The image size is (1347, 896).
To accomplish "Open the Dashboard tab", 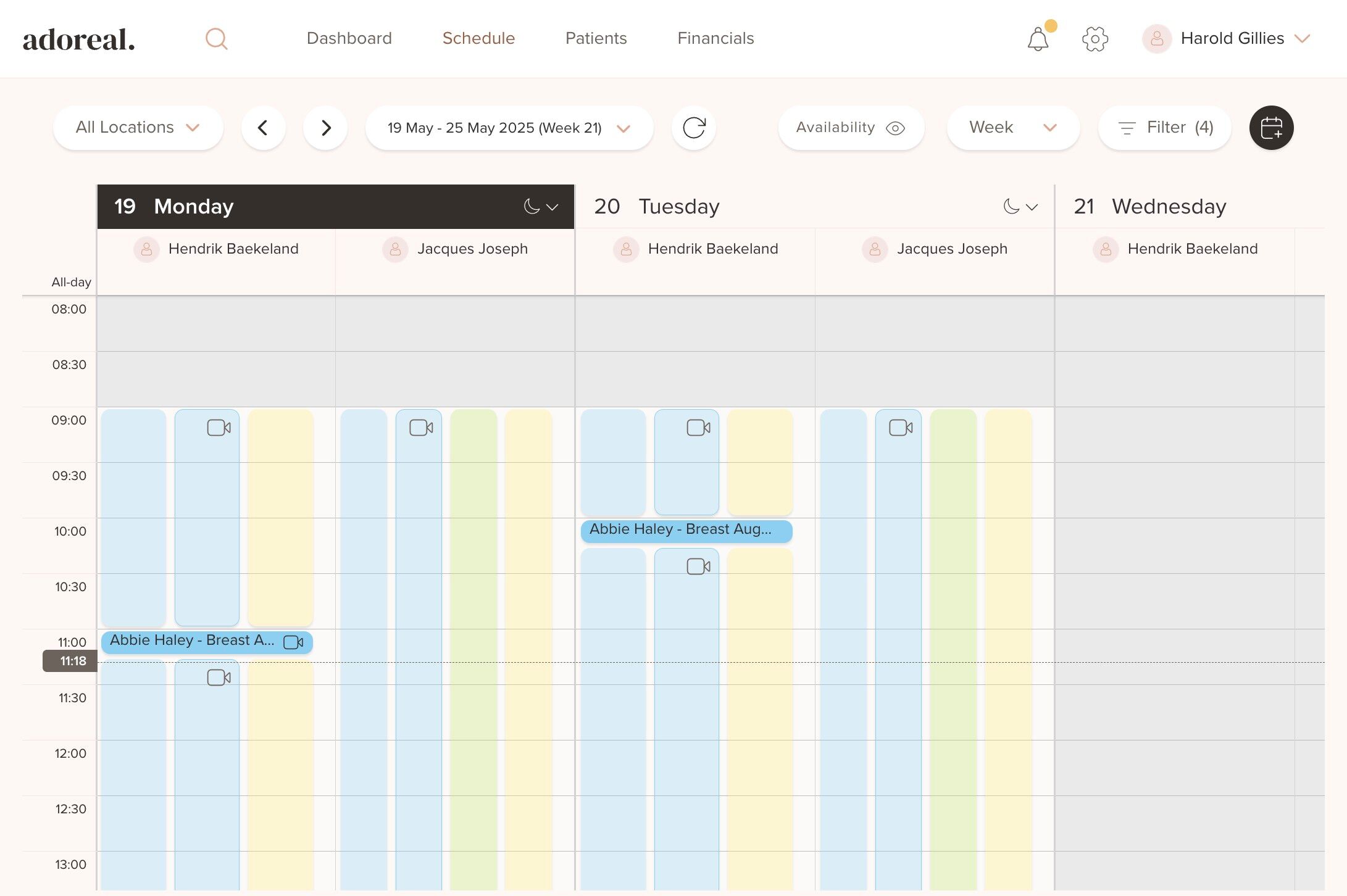I will 349,38.
